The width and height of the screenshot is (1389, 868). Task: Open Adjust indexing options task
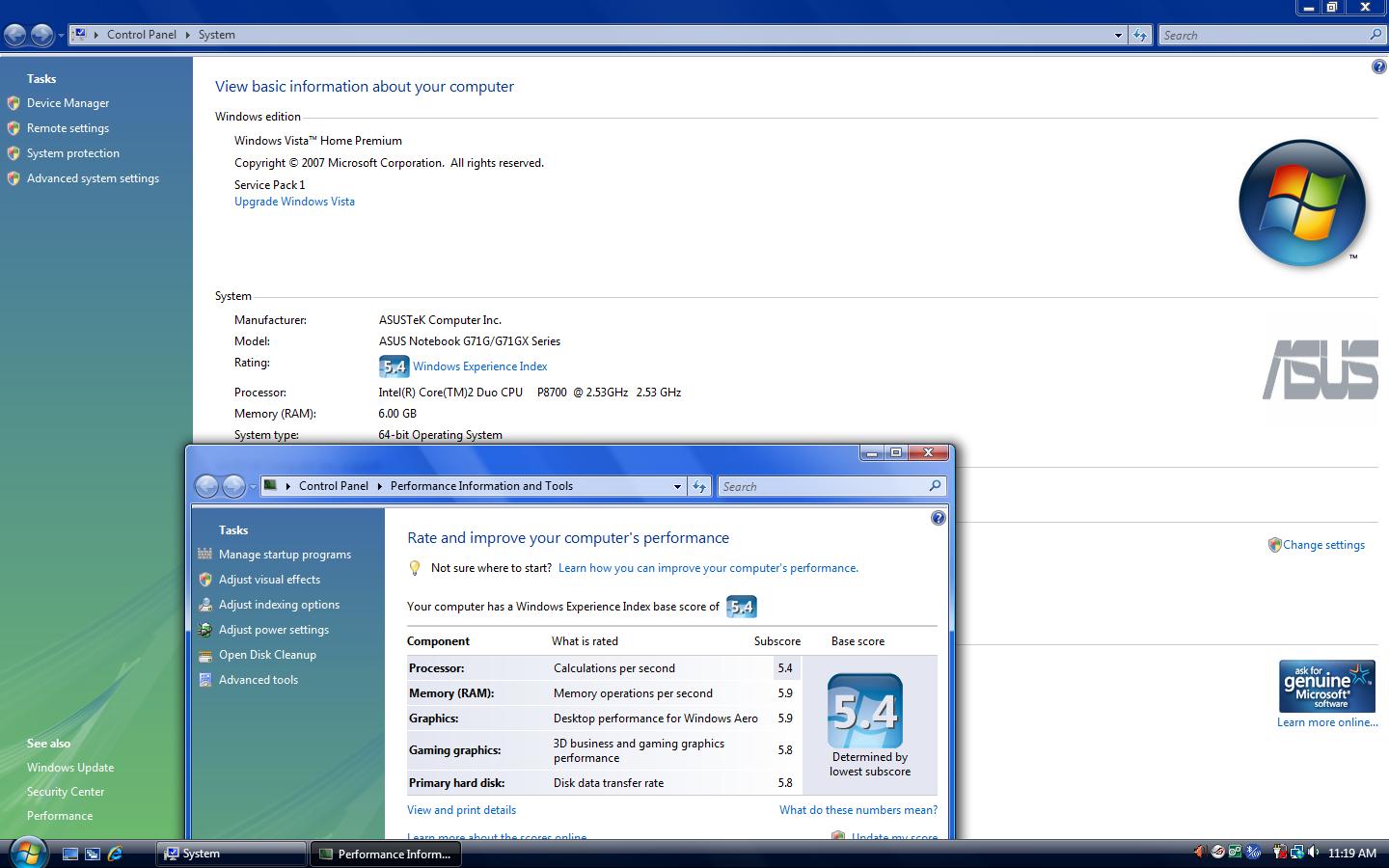tap(279, 605)
